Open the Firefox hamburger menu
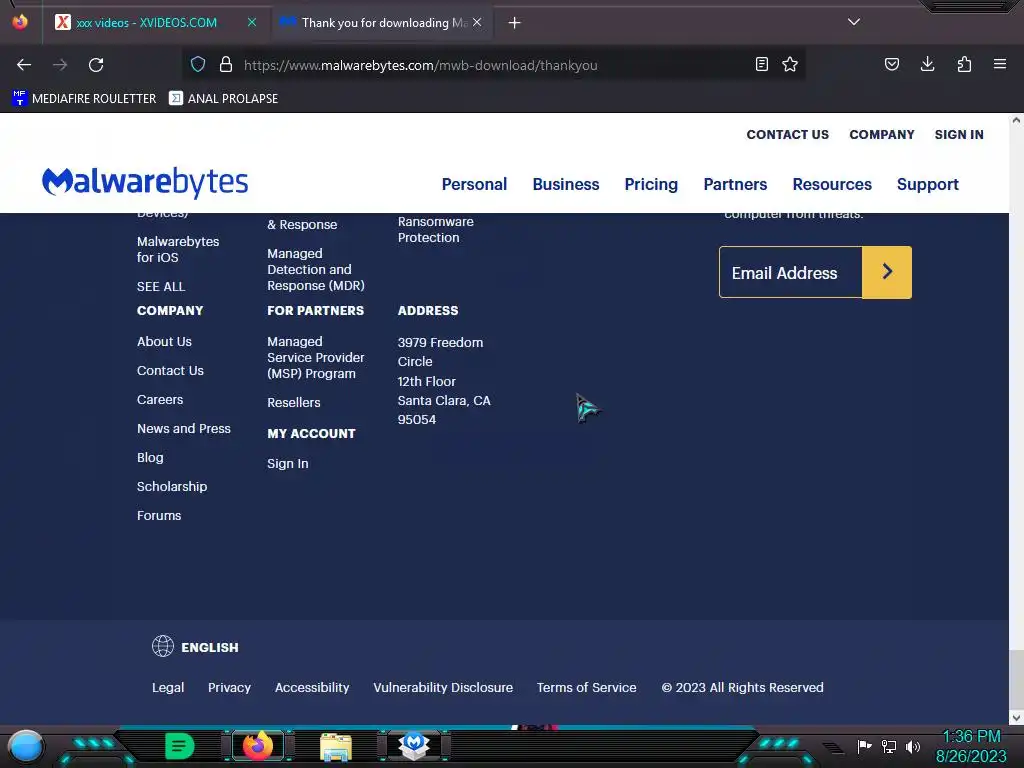Image resolution: width=1024 pixels, height=768 pixels. coord(1000,64)
